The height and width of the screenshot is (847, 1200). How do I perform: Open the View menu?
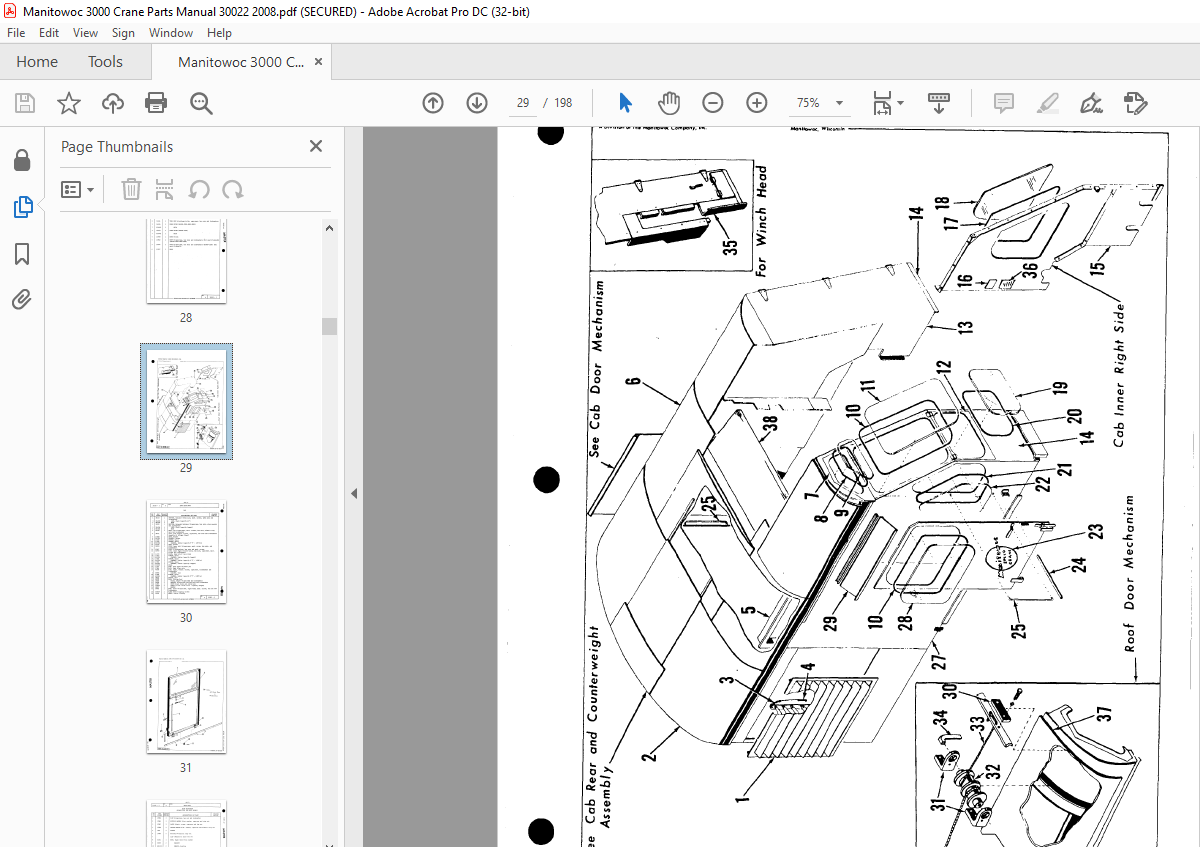(x=86, y=33)
